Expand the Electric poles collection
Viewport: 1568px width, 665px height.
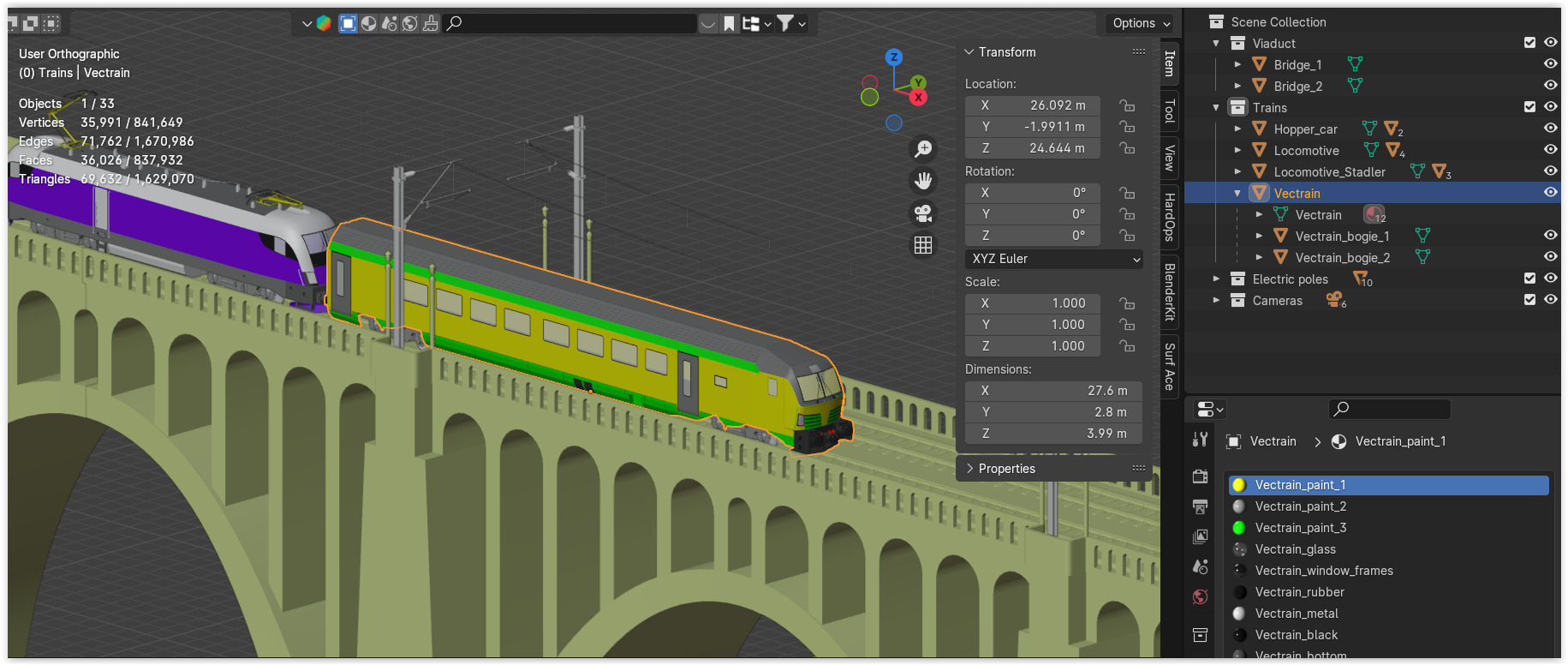tap(1216, 279)
